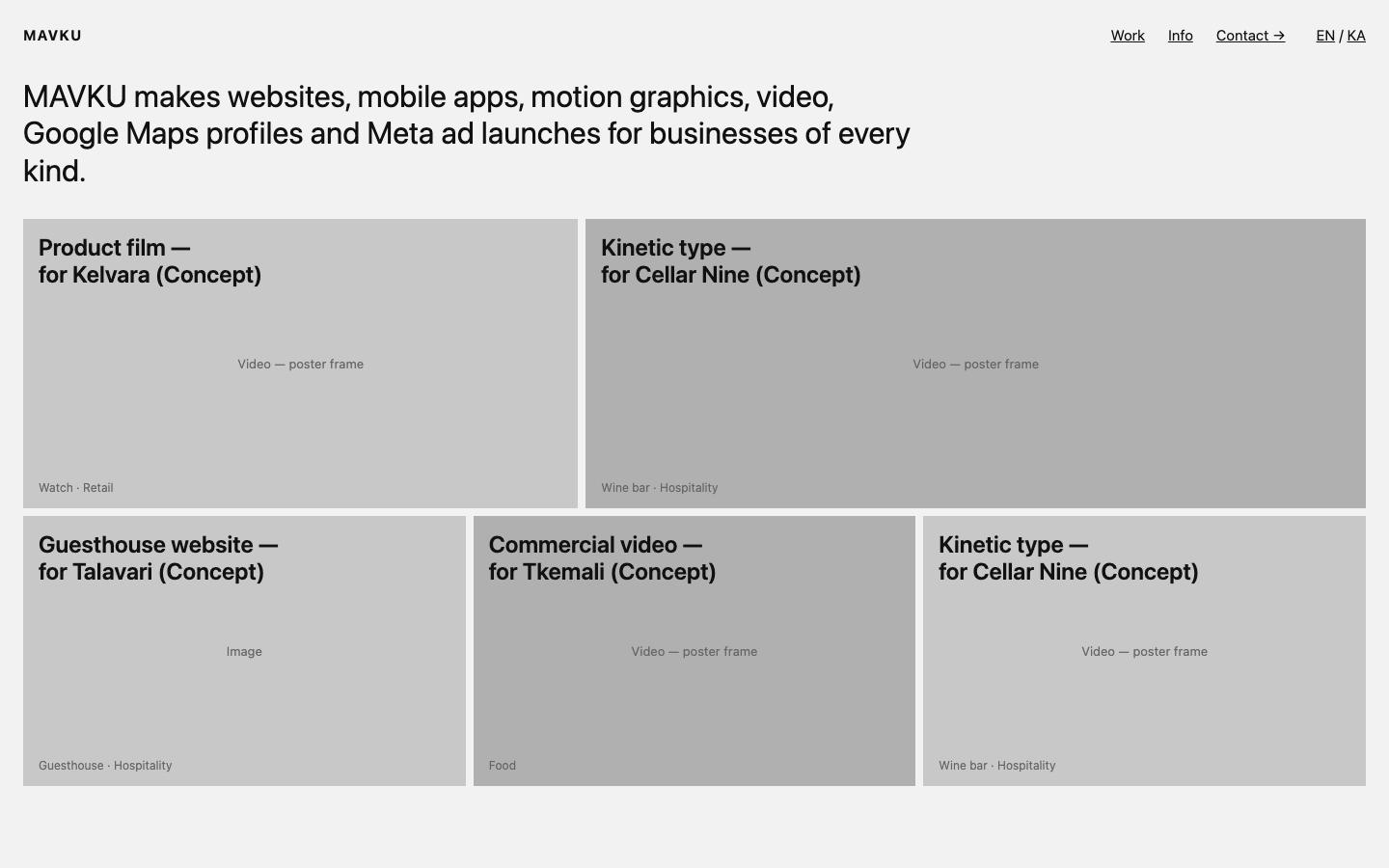The image size is (1389, 868).
Task: Switch language to EN
Action: coord(1325,36)
